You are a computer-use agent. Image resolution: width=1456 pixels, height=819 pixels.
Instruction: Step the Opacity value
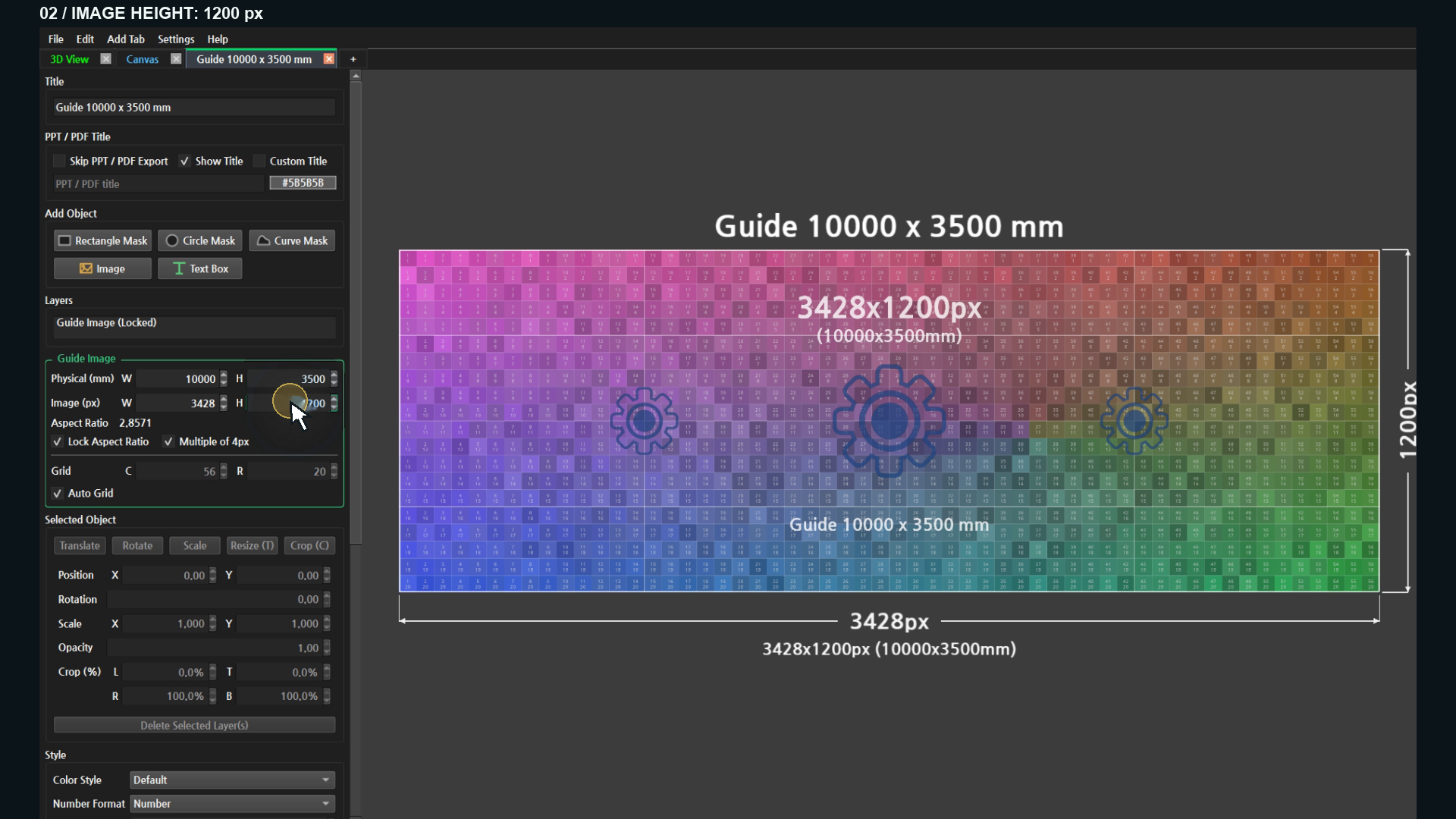[327, 648]
